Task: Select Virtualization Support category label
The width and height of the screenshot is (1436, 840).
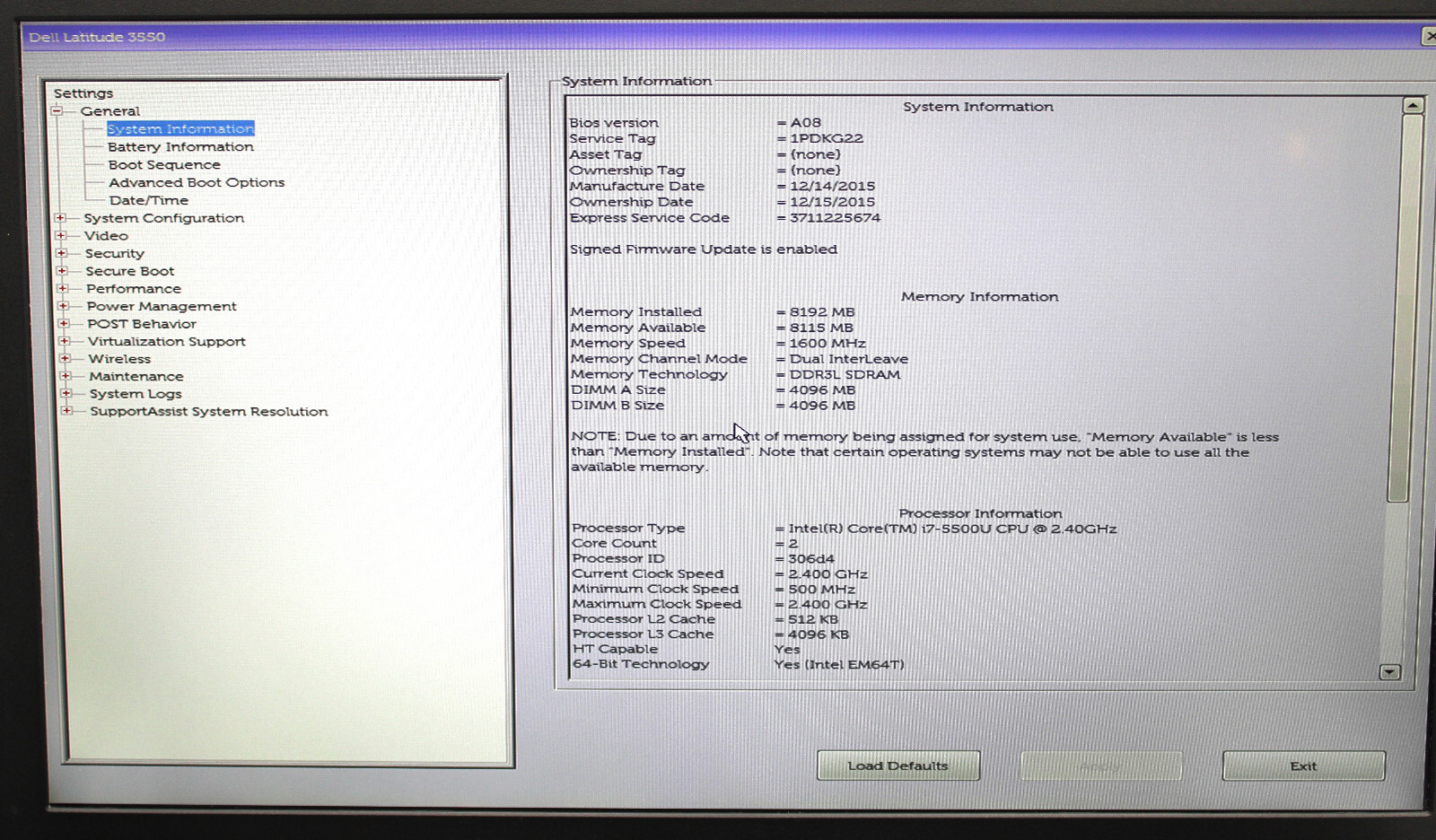Action: point(166,341)
